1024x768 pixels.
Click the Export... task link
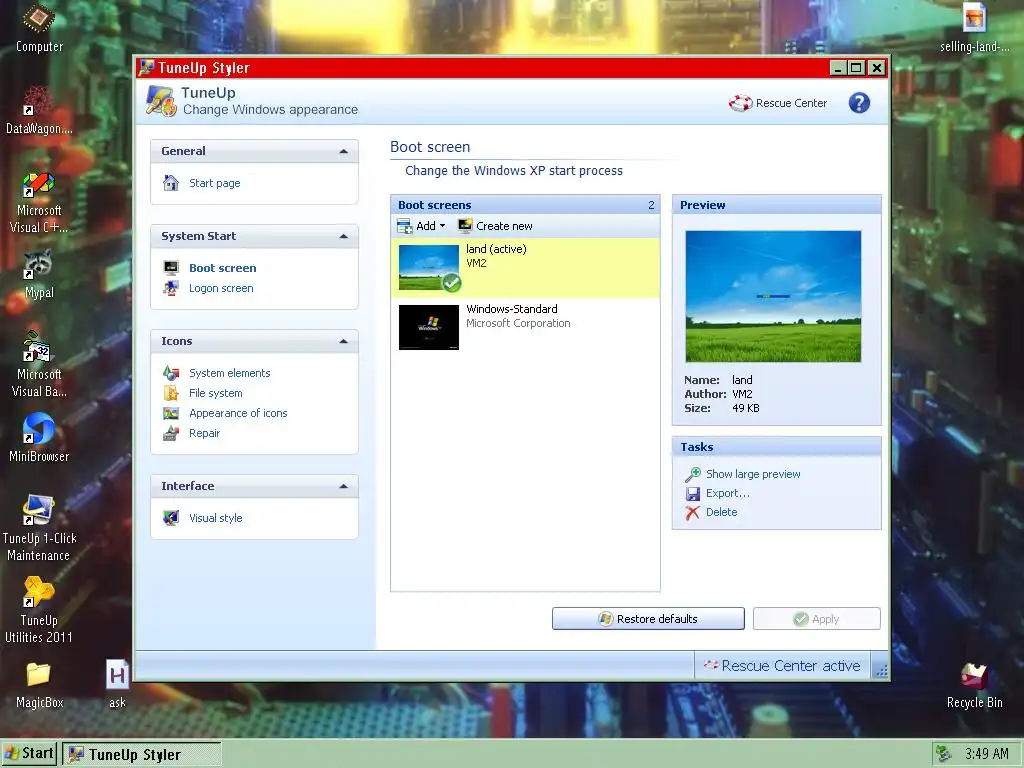[x=728, y=494]
